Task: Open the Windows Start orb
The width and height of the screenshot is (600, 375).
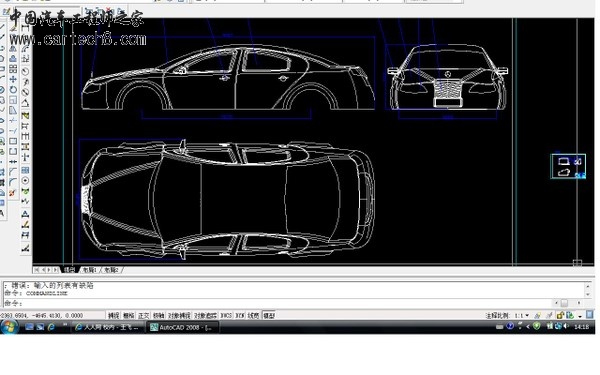Action: [8, 327]
